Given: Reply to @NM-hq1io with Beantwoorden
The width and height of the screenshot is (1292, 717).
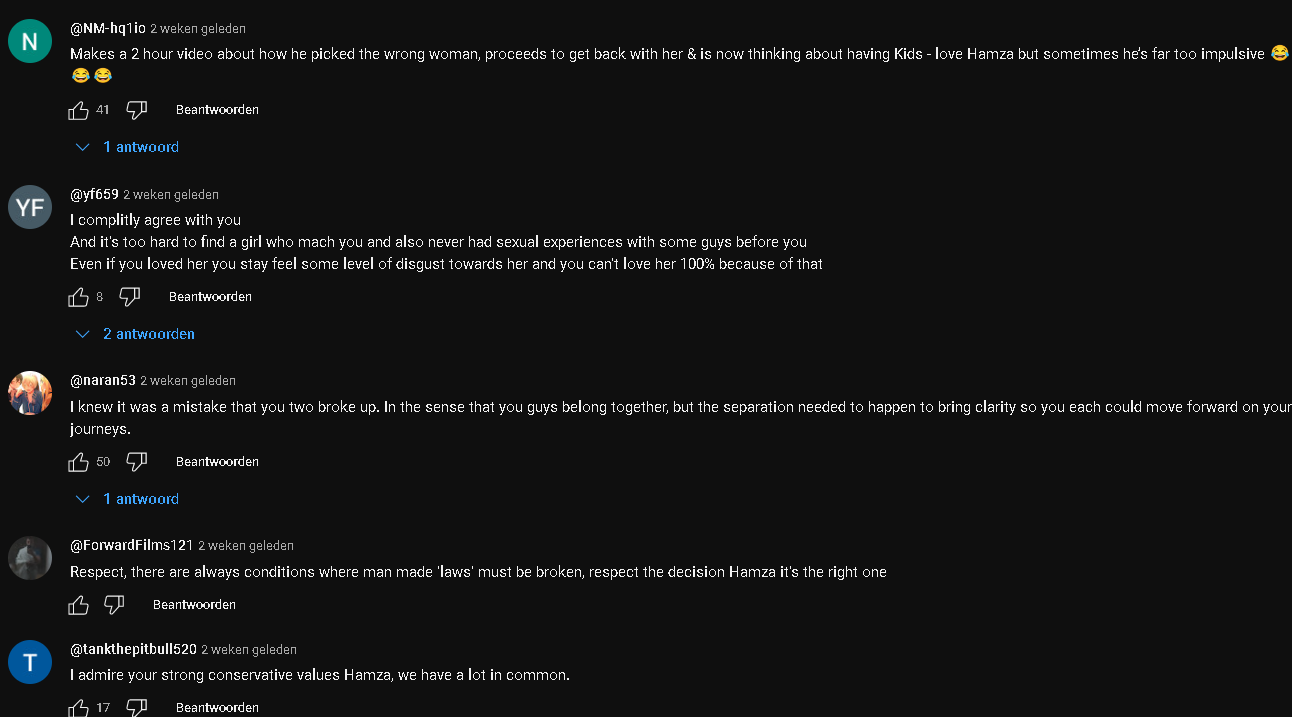Looking at the screenshot, I should coord(217,110).
